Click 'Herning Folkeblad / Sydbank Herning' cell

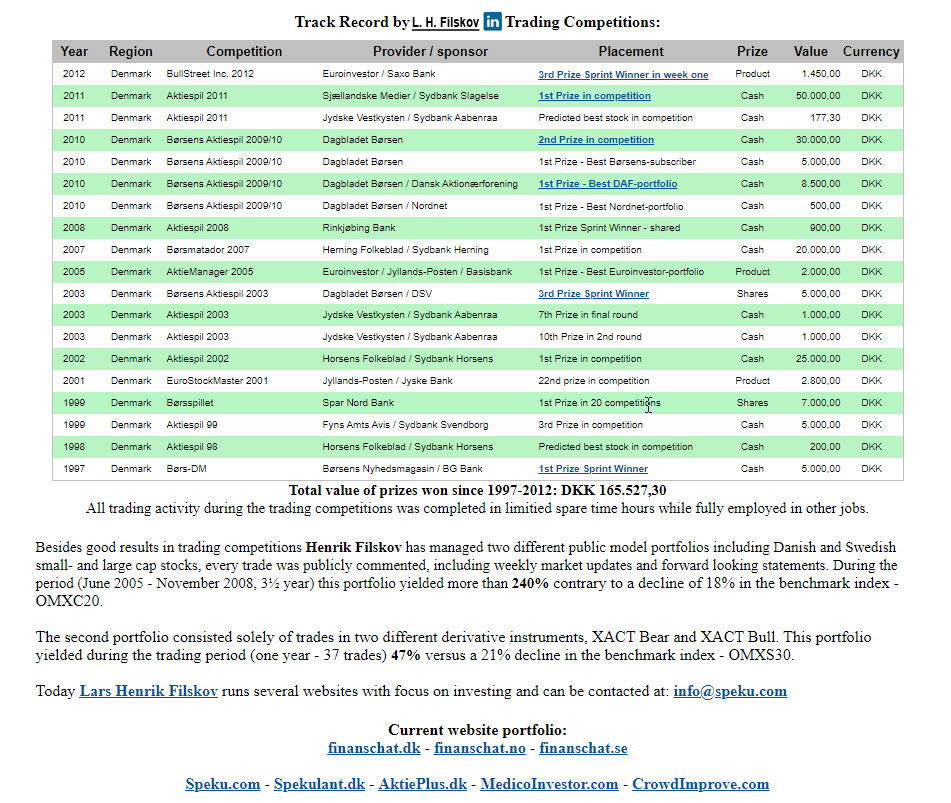405,249
